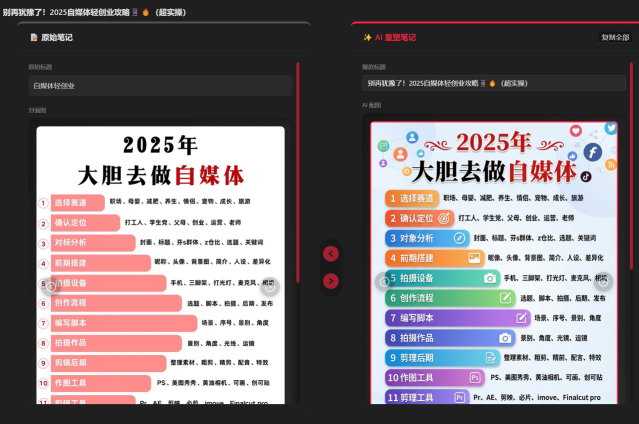639x424 pixels.
Task: Open the original cover image
Action: 161,265
